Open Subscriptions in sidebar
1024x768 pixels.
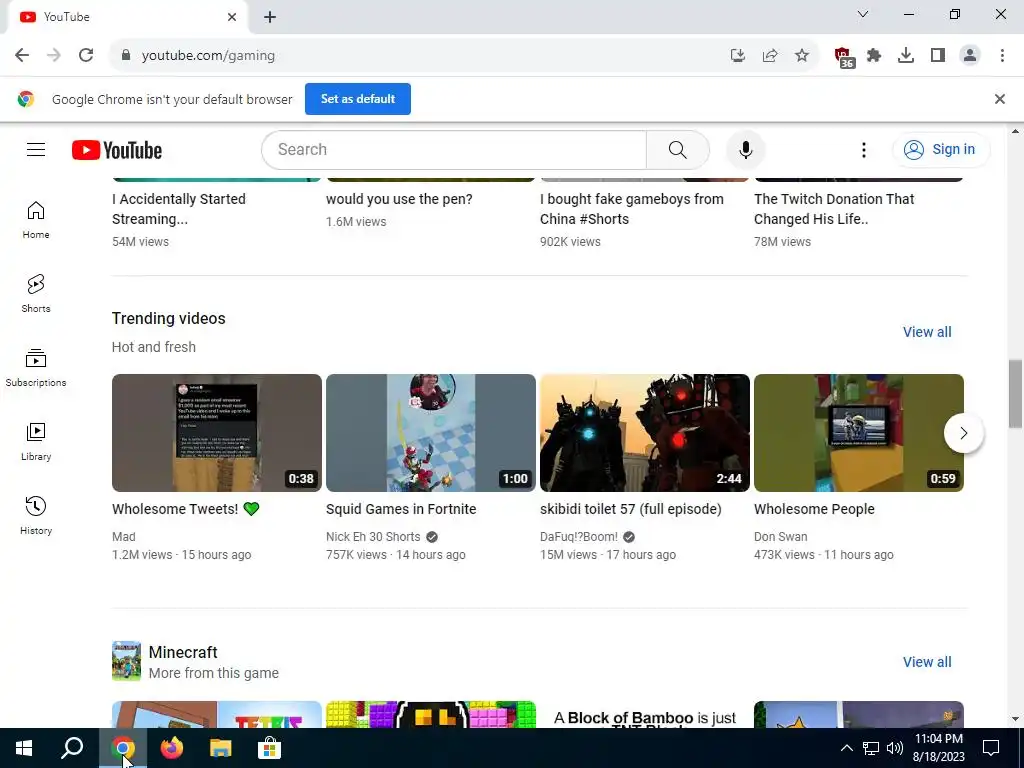click(36, 368)
